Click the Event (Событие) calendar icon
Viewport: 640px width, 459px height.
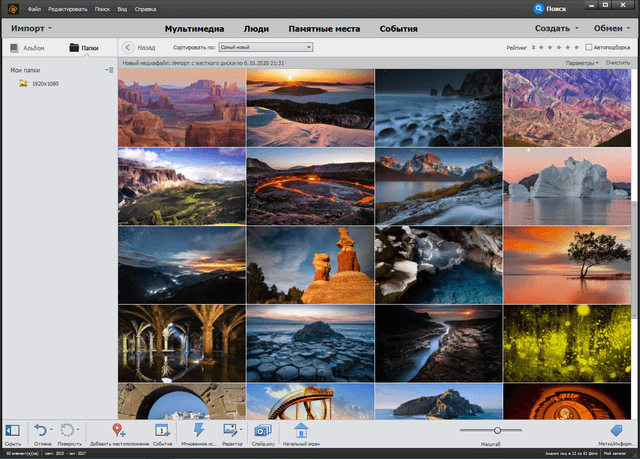coord(161,429)
